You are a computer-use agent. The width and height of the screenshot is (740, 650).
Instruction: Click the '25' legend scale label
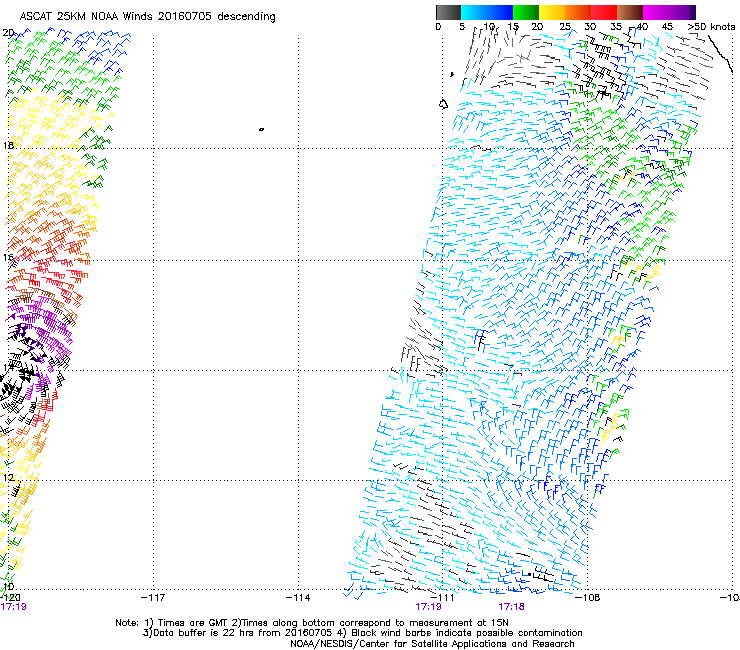coord(565,27)
